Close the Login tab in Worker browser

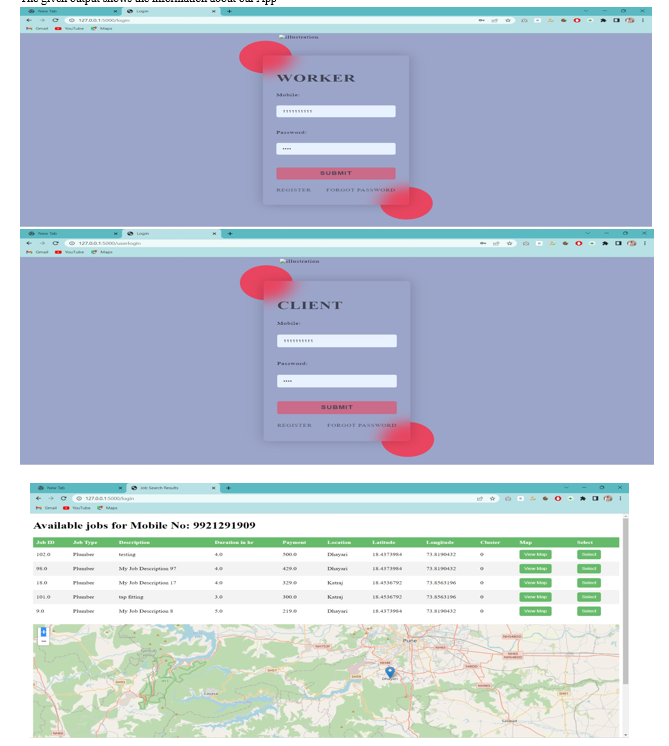click(x=214, y=11)
